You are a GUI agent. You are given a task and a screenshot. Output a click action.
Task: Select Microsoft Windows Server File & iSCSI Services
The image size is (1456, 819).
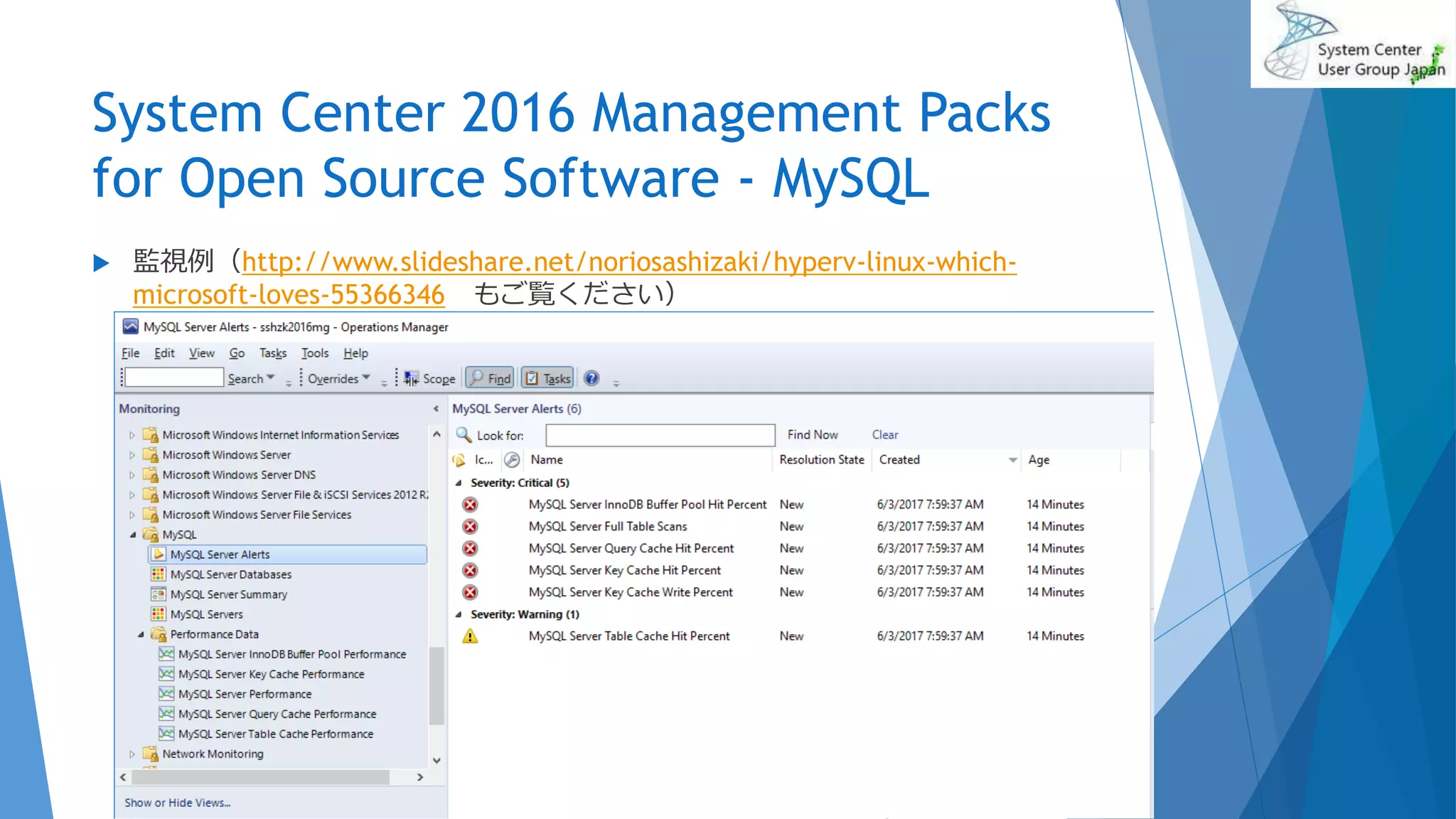click(x=295, y=495)
